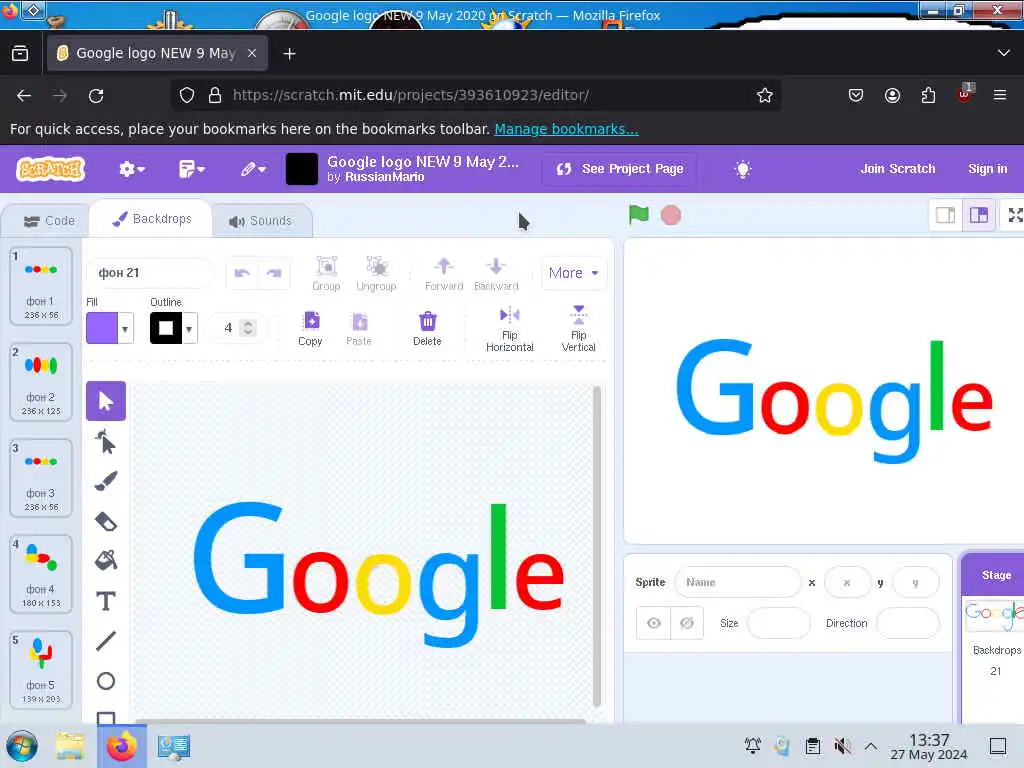Image resolution: width=1024 pixels, height=768 pixels.
Task: Select the Circle tool
Action: (106, 681)
